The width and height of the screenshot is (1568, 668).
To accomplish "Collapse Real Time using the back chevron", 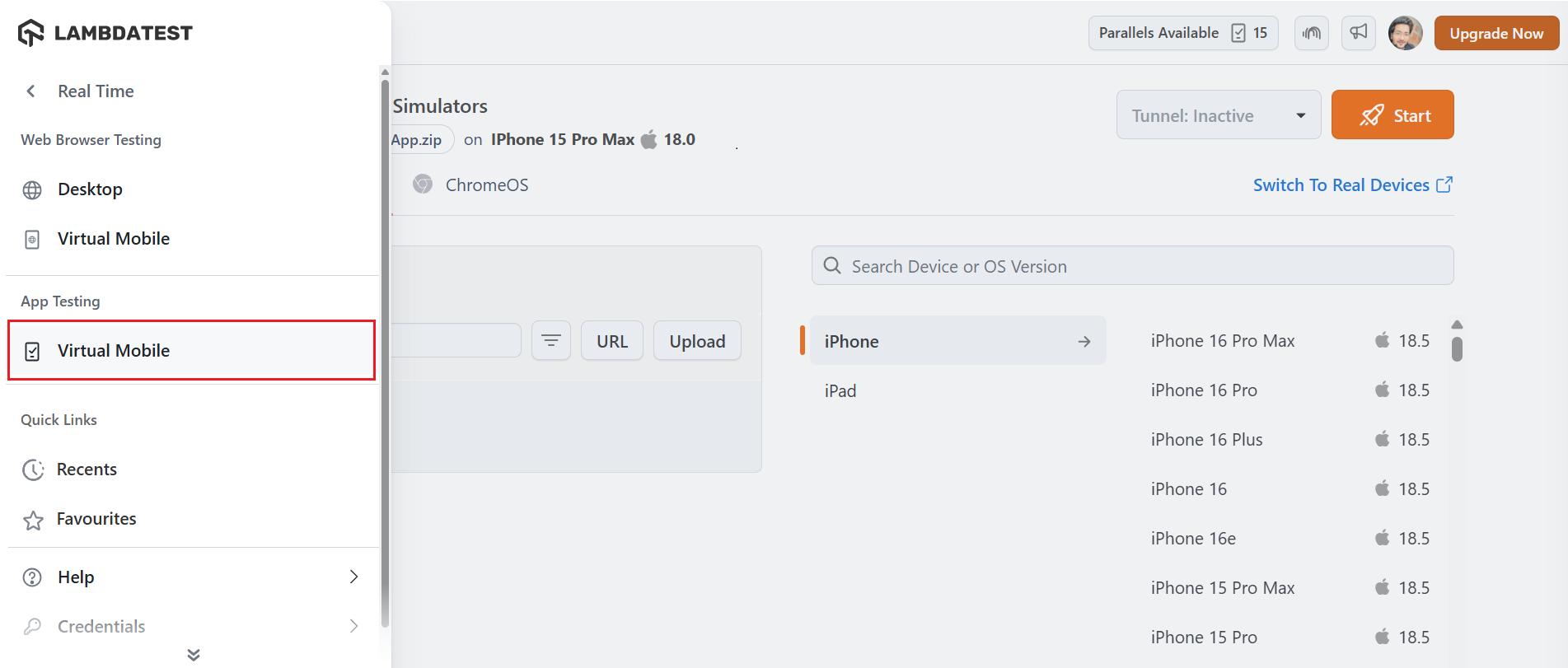I will 30,91.
